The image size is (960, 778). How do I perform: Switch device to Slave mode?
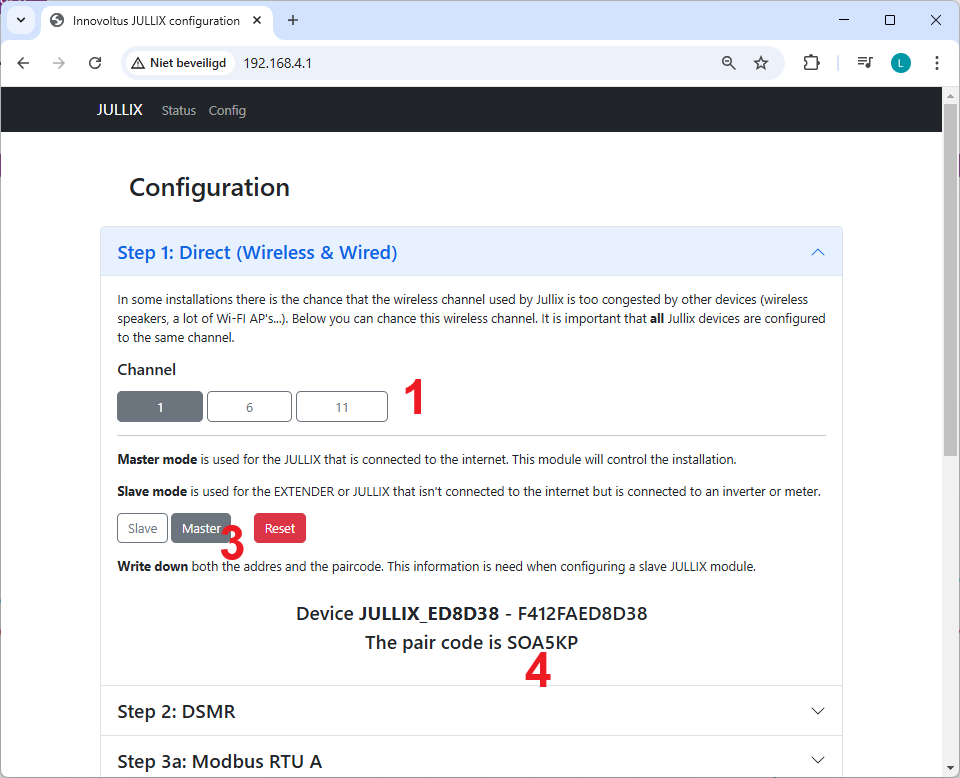coord(142,528)
